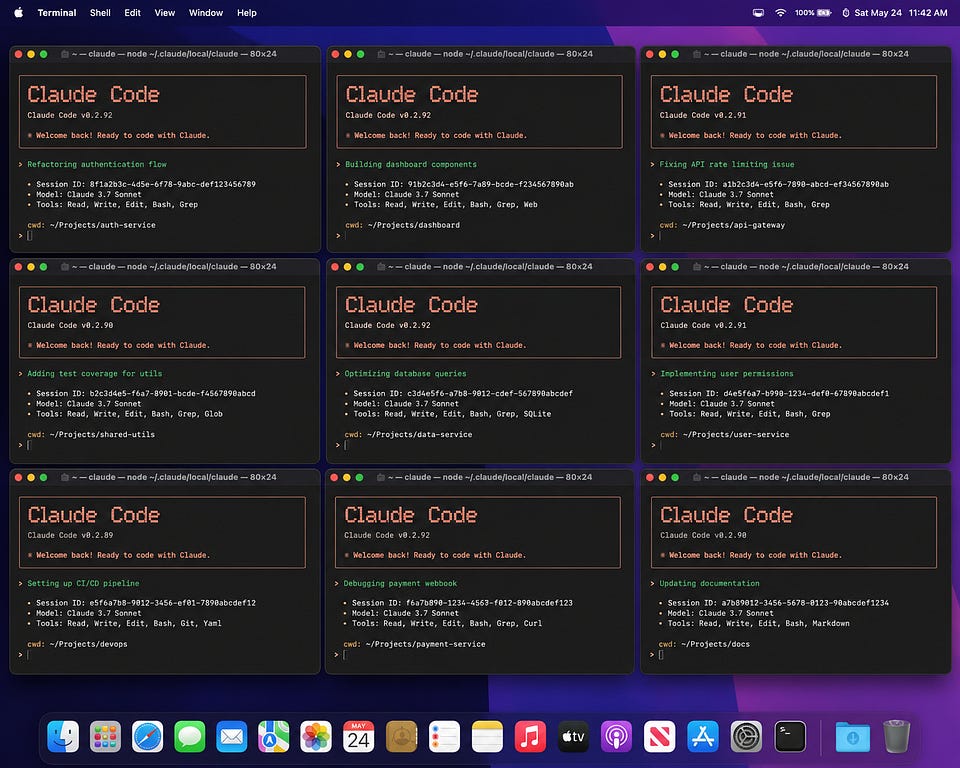The image size is (960, 768).
Task: Open the Trash in the dock
Action: [x=896, y=736]
